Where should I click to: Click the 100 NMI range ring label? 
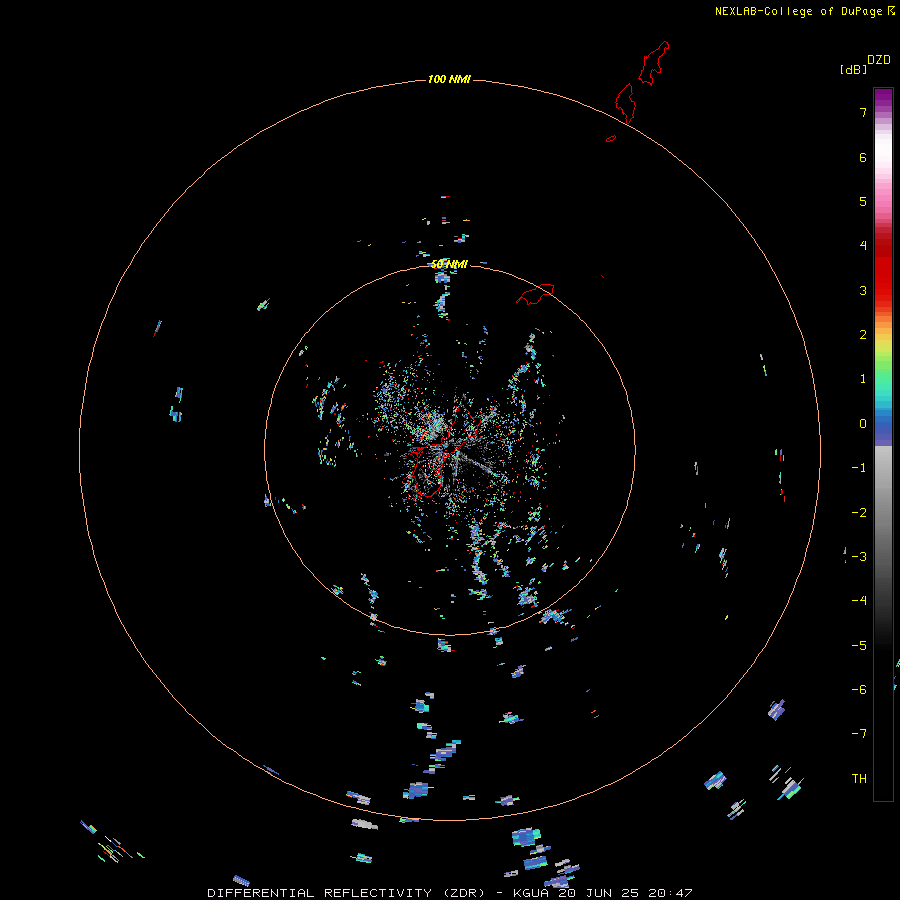click(449, 79)
